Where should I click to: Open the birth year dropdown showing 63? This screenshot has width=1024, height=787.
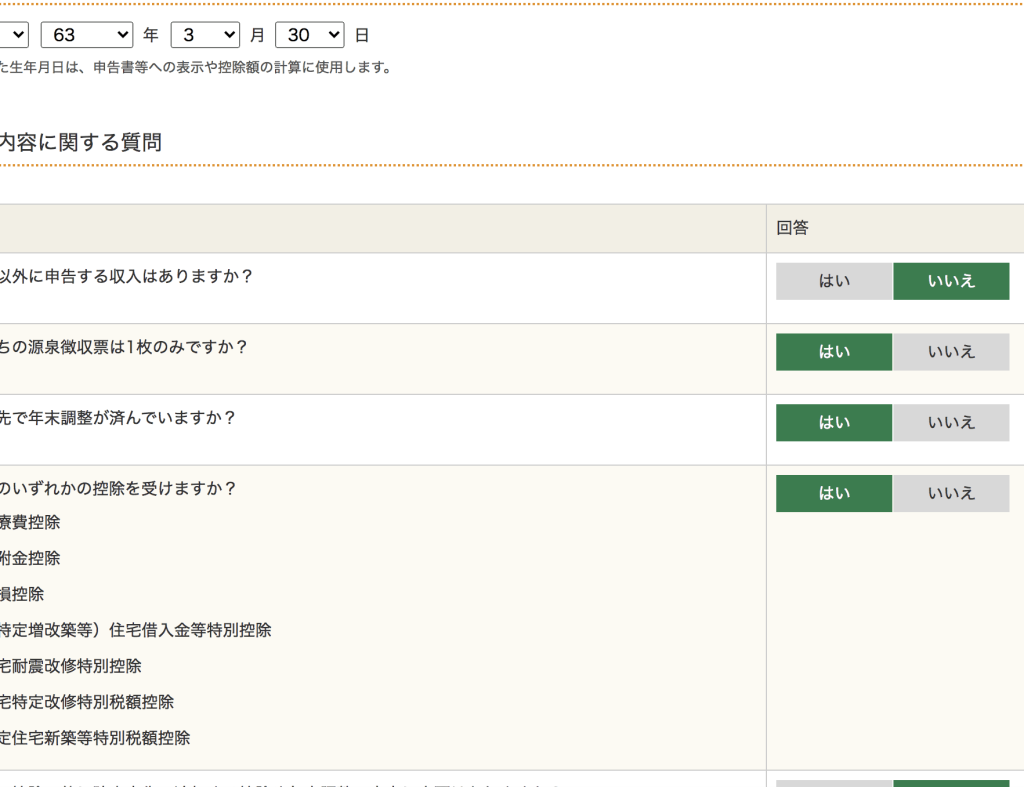(x=87, y=35)
